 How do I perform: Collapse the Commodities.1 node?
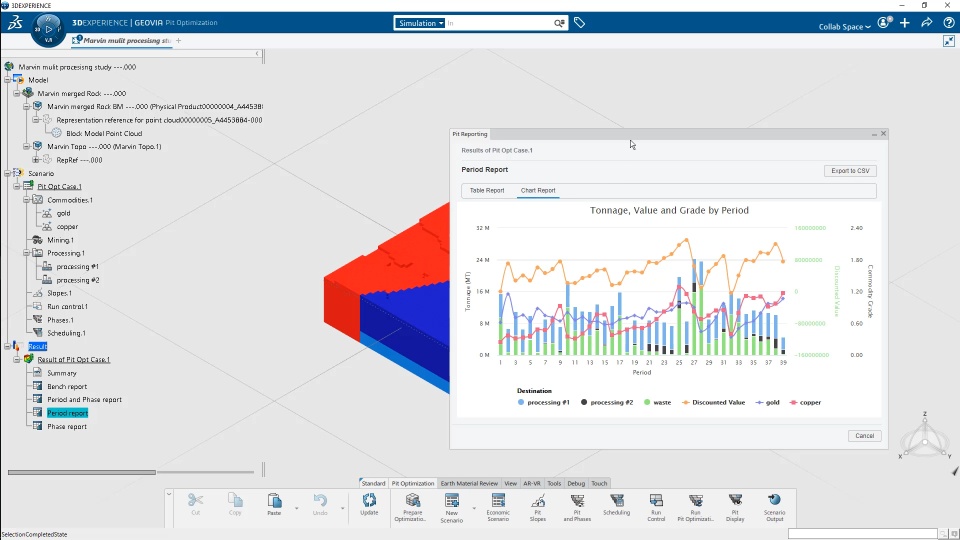click(x=27, y=200)
